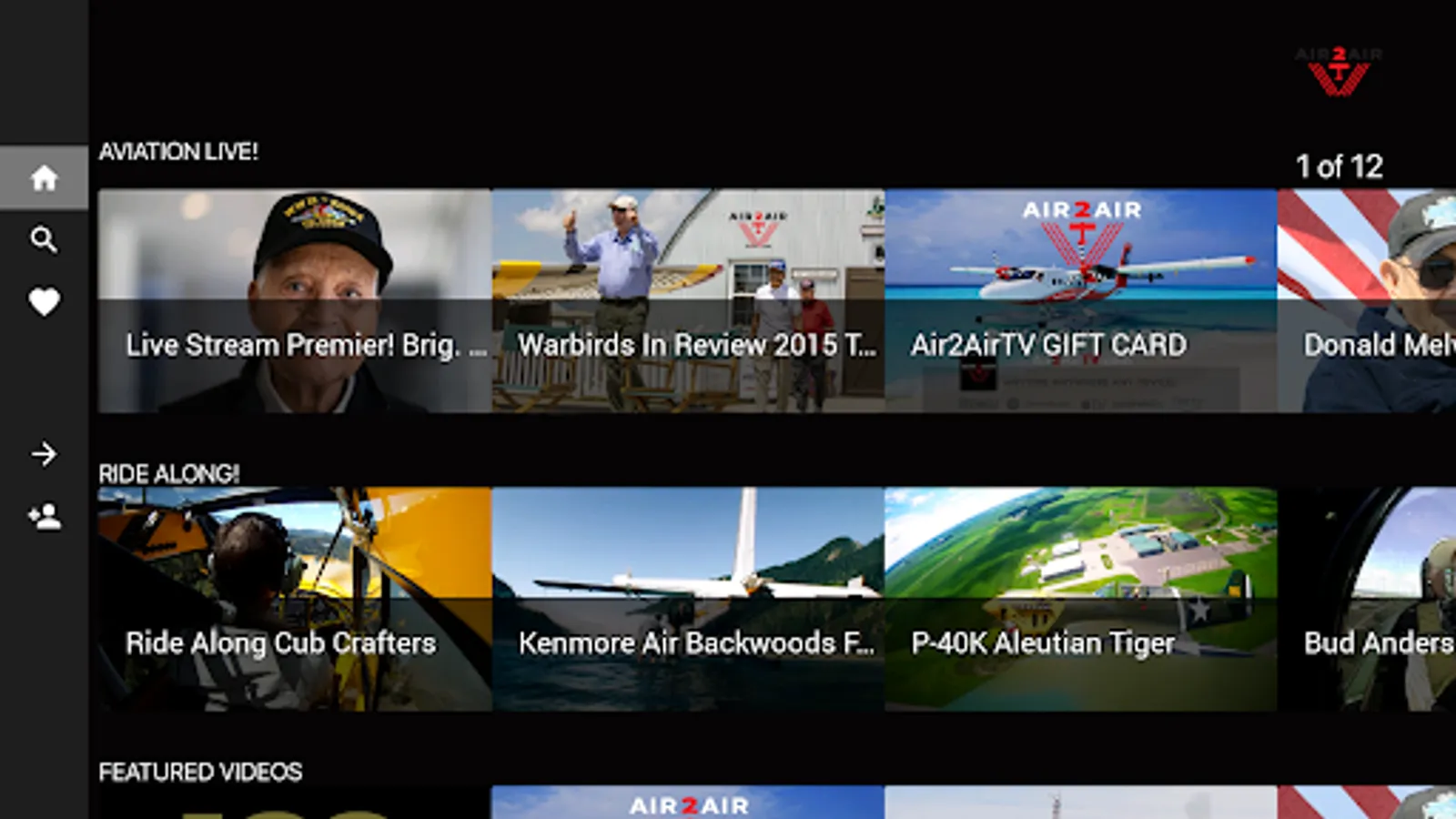Open the Air2AirTV GIFT CARD tile
This screenshot has width=1456, height=819.
point(1081,301)
